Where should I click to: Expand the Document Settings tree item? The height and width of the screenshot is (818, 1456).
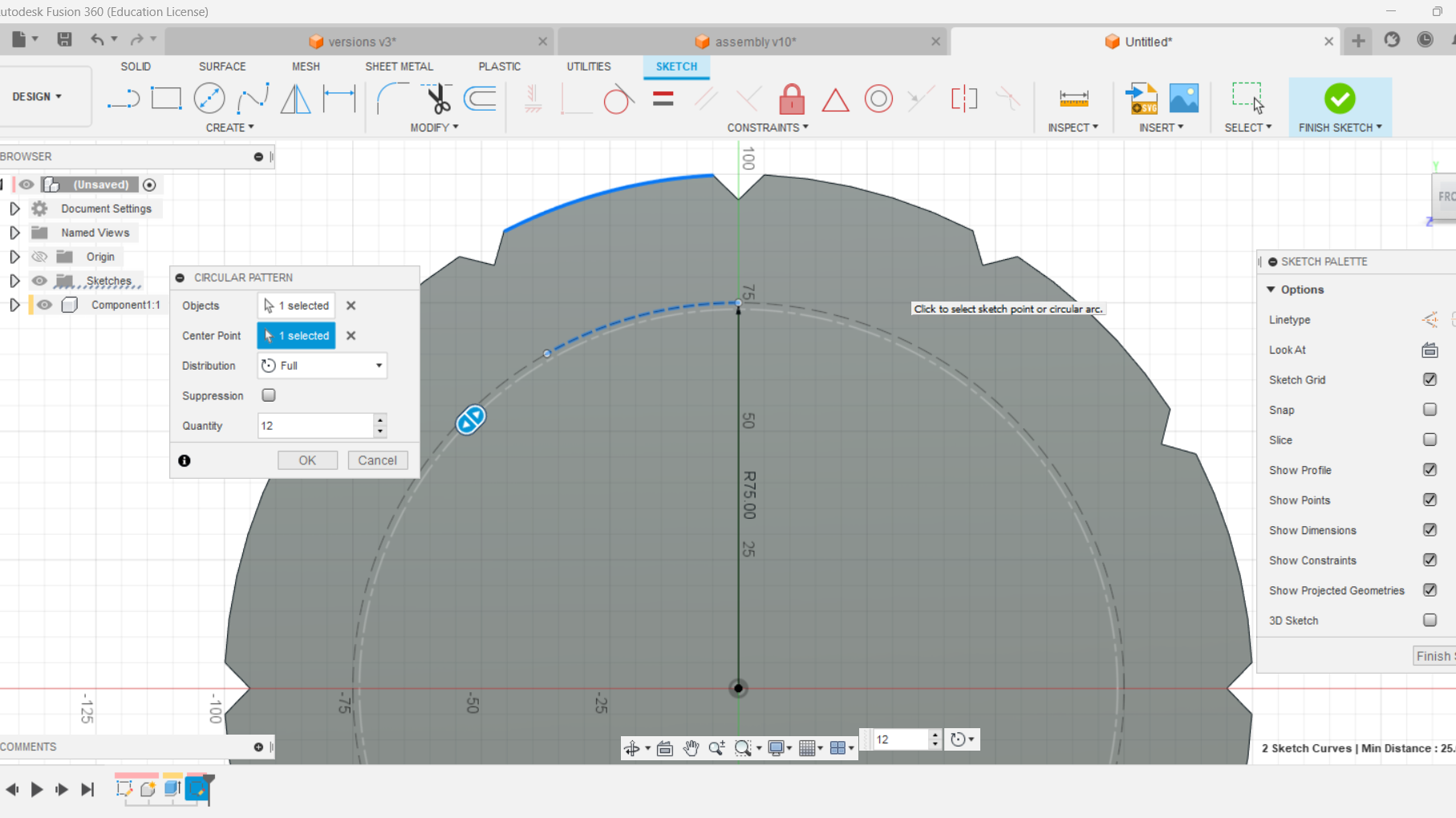pos(14,209)
